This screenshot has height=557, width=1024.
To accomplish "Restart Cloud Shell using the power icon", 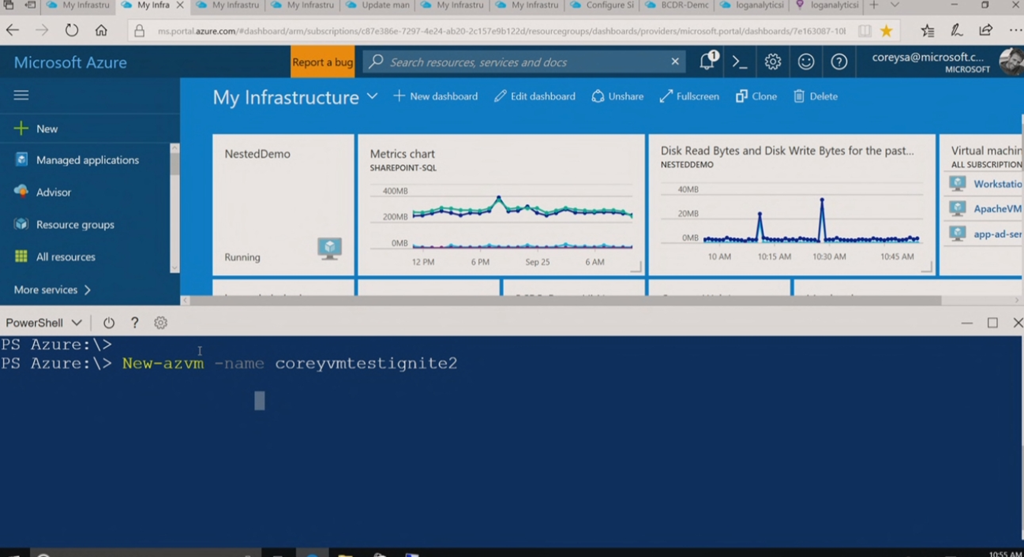I will tap(109, 323).
